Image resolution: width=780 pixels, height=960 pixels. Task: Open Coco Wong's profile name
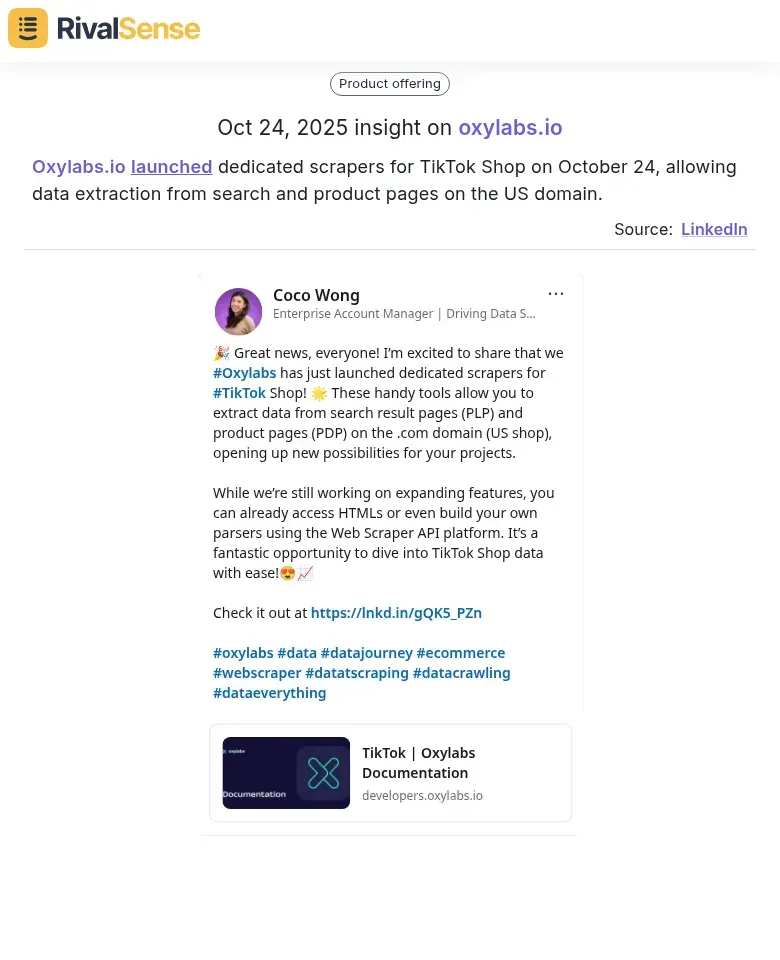coord(316,295)
